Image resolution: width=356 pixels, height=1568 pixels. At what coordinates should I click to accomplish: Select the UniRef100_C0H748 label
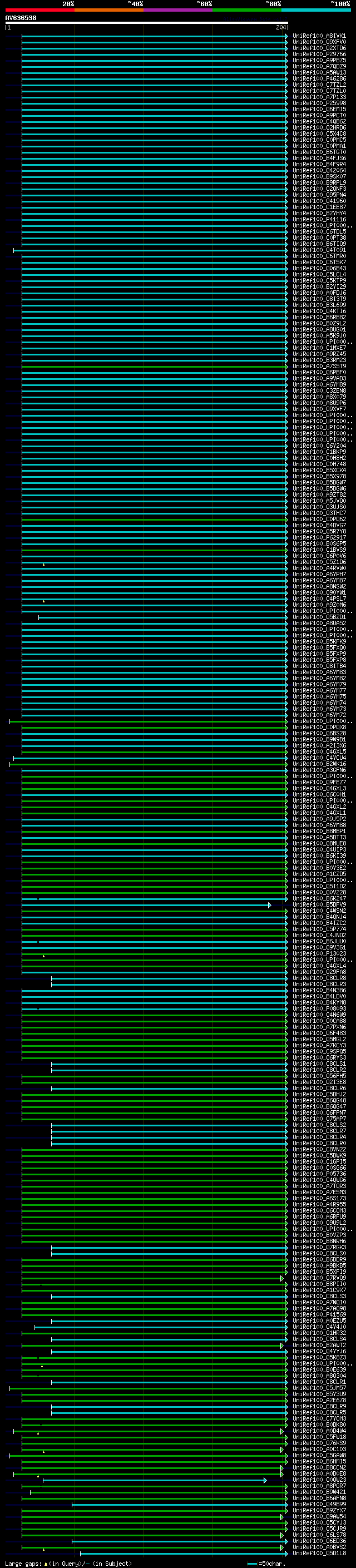tap(319, 464)
